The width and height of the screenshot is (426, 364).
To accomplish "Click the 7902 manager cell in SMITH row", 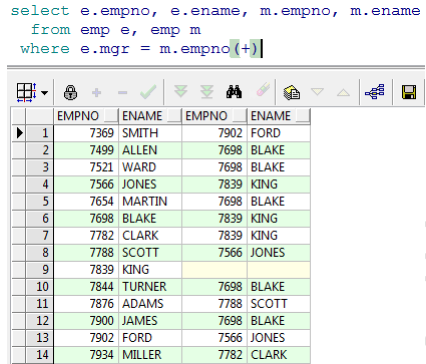I will [215, 133].
